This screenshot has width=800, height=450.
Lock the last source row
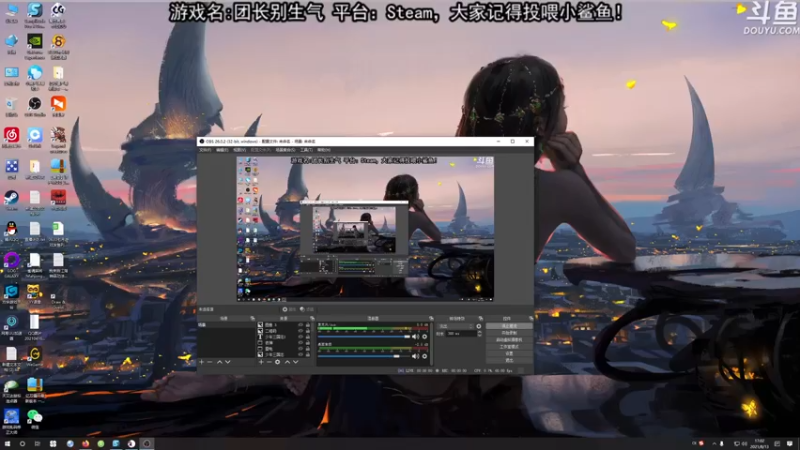click(x=308, y=355)
